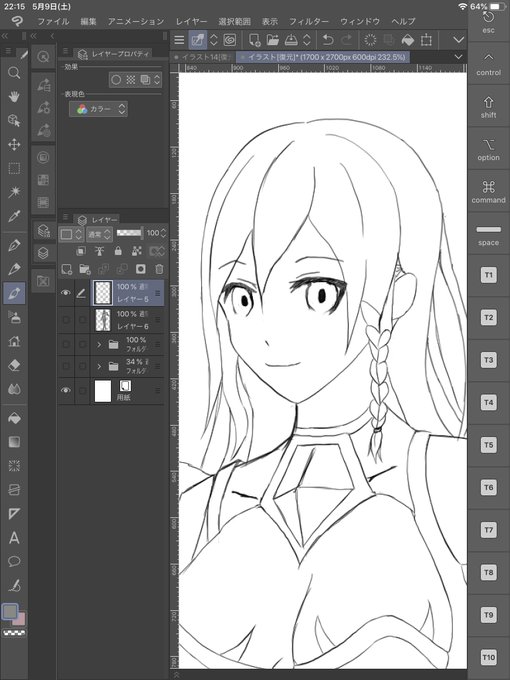The width and height of the screenshot is (510, 680).
Task: Hide the 用紙 paper layer
Action: [65, 390]
